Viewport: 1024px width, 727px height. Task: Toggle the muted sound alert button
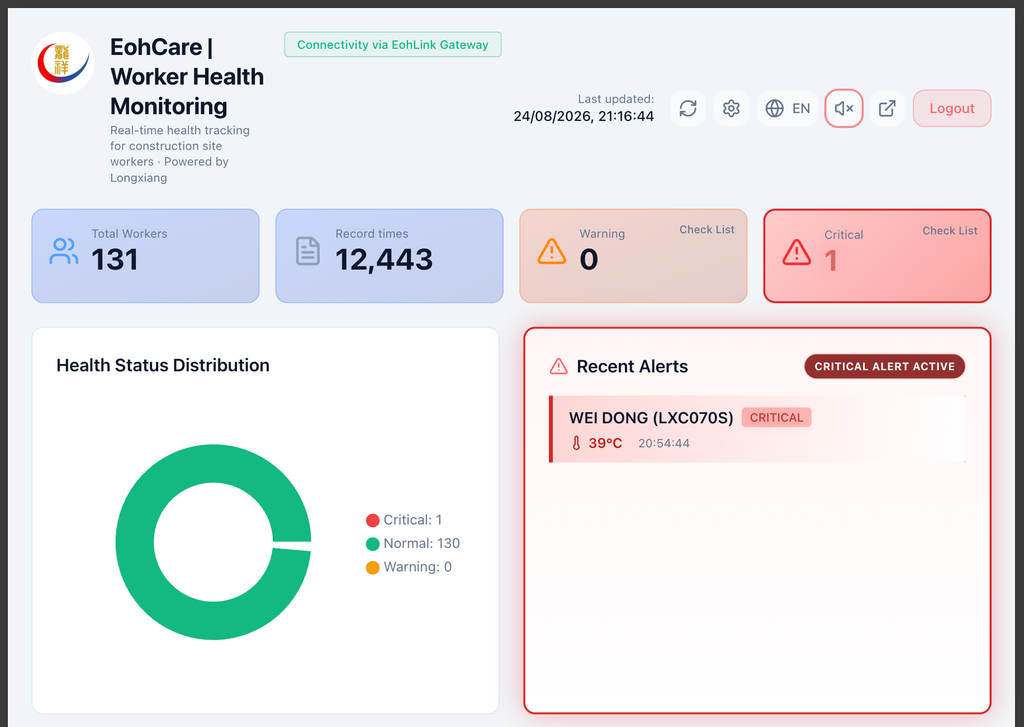pyautogui.click(x=844, y=108)
